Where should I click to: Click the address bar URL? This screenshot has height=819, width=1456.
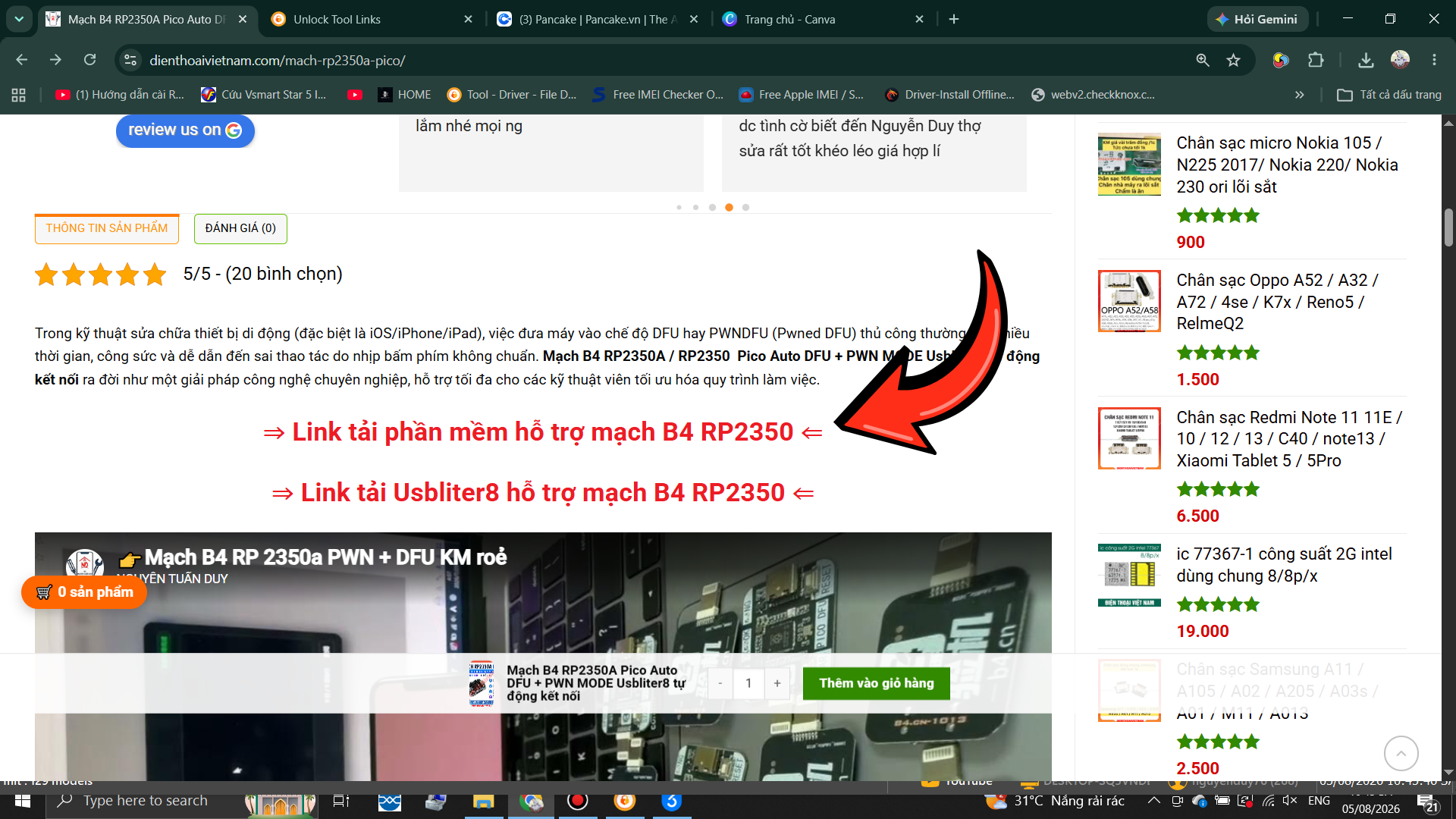278,60
